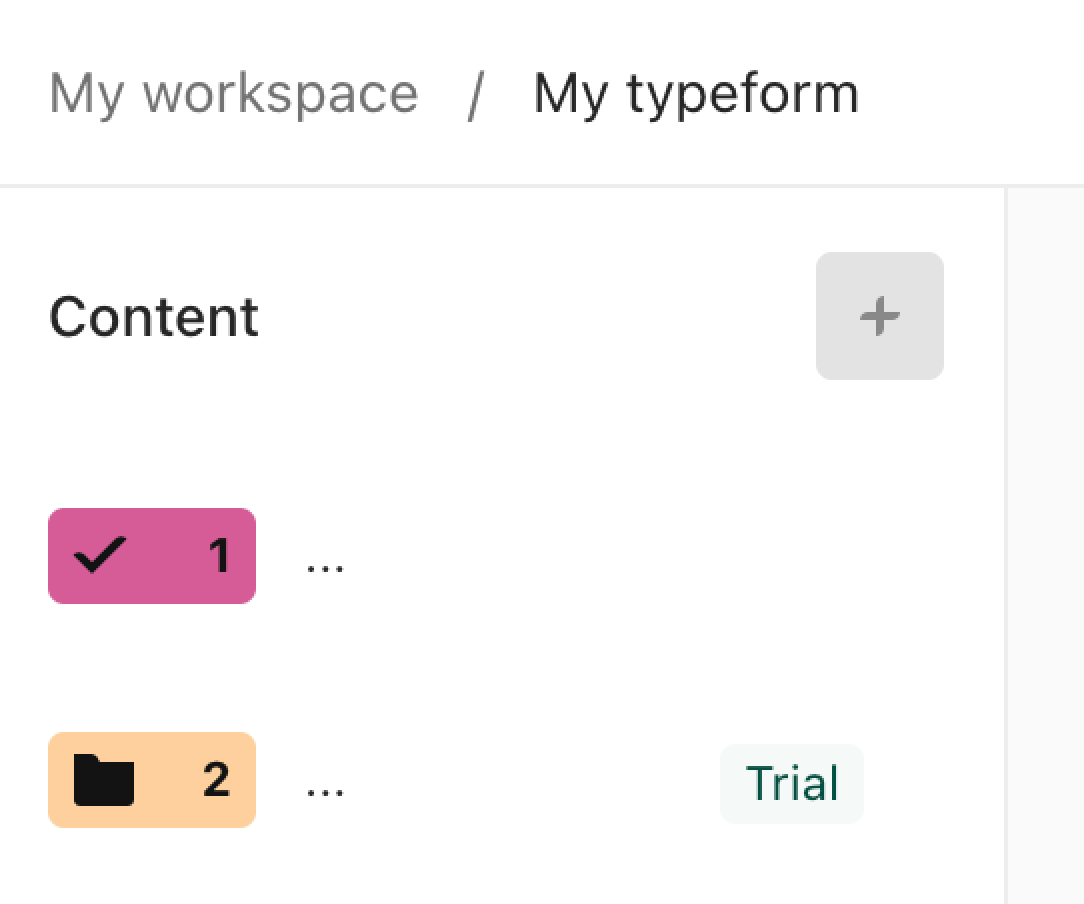Click the pink Yes/No question badge
Image resolution: width=1084 pixels, height=904 pixels.
(x=152, y=556)
